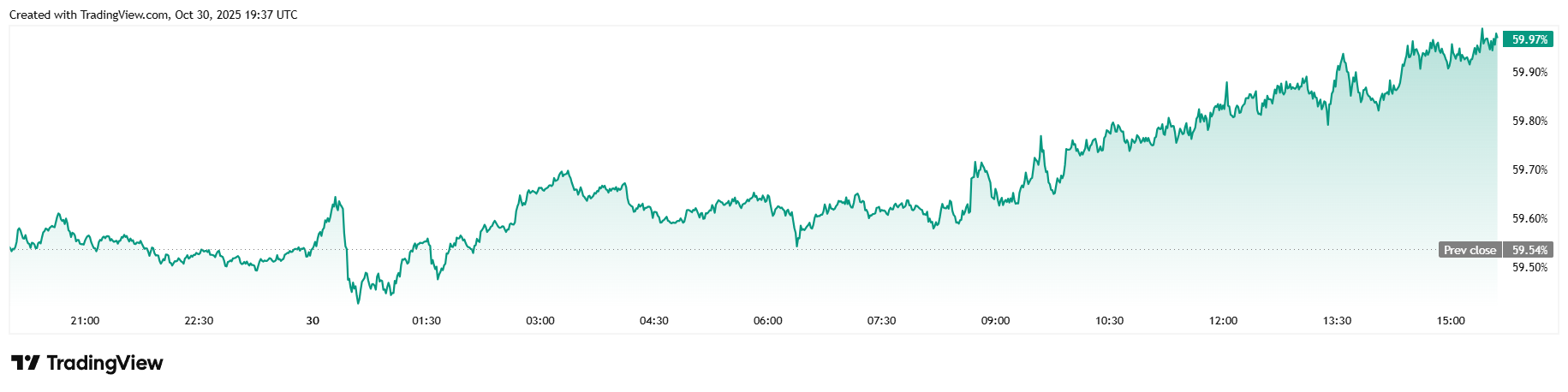
Task: Click the bold 30 date marker
Action: point(313,321)
